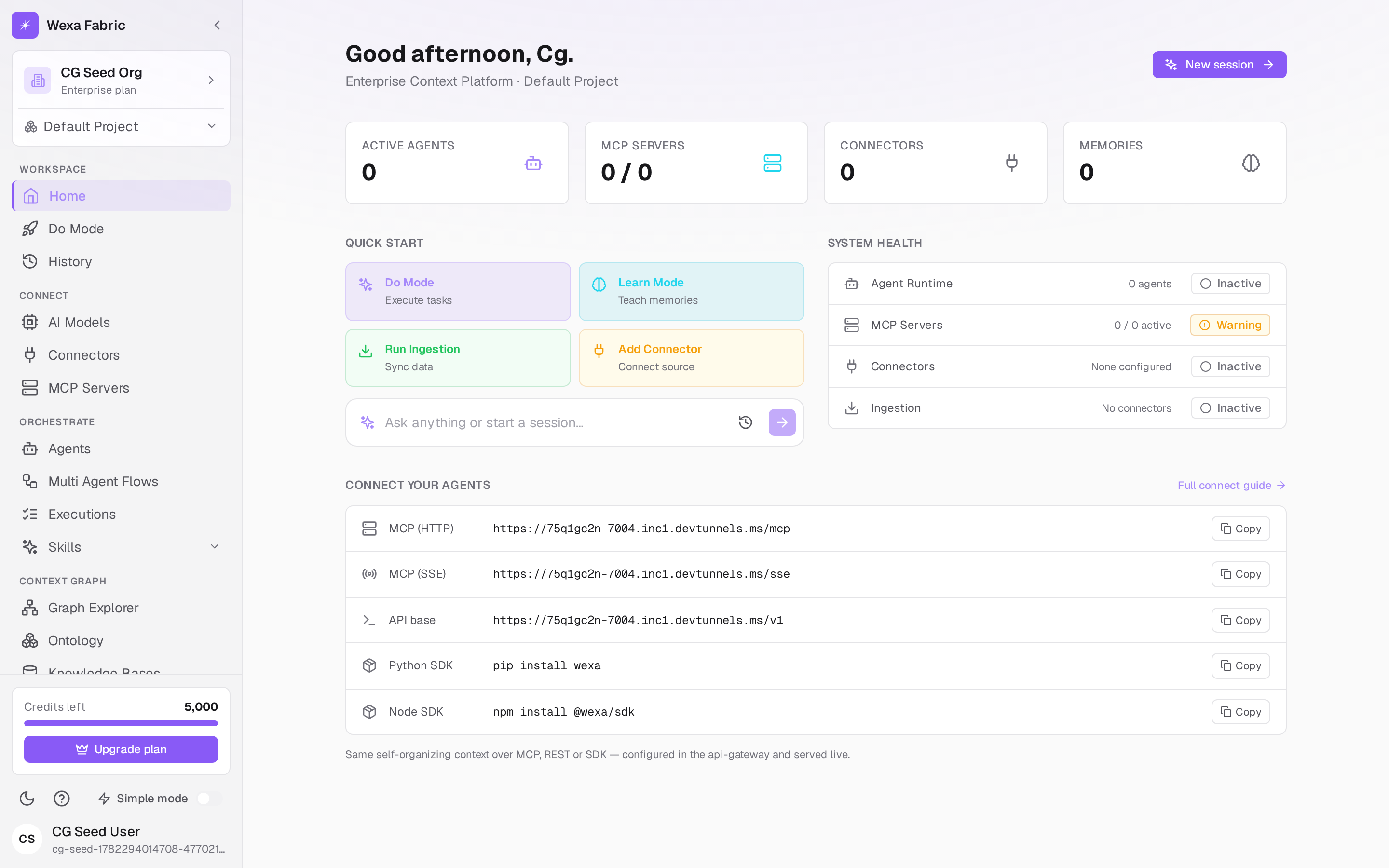
Task: Toggle the Simple mode switch
Action: coord(209,799)
